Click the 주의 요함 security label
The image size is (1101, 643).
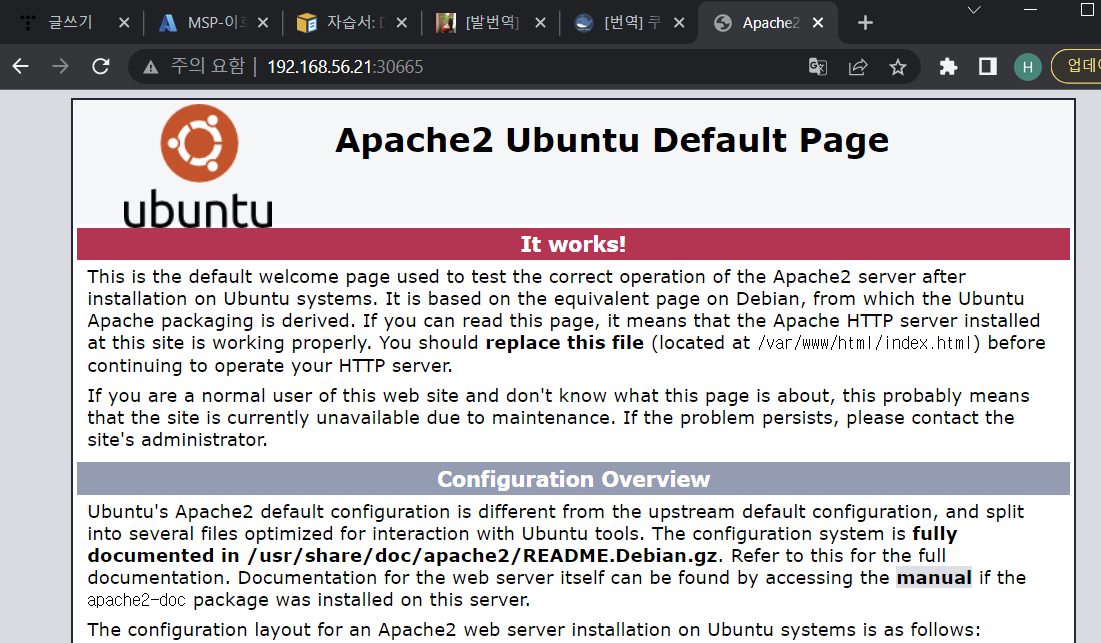pos(208,66)
